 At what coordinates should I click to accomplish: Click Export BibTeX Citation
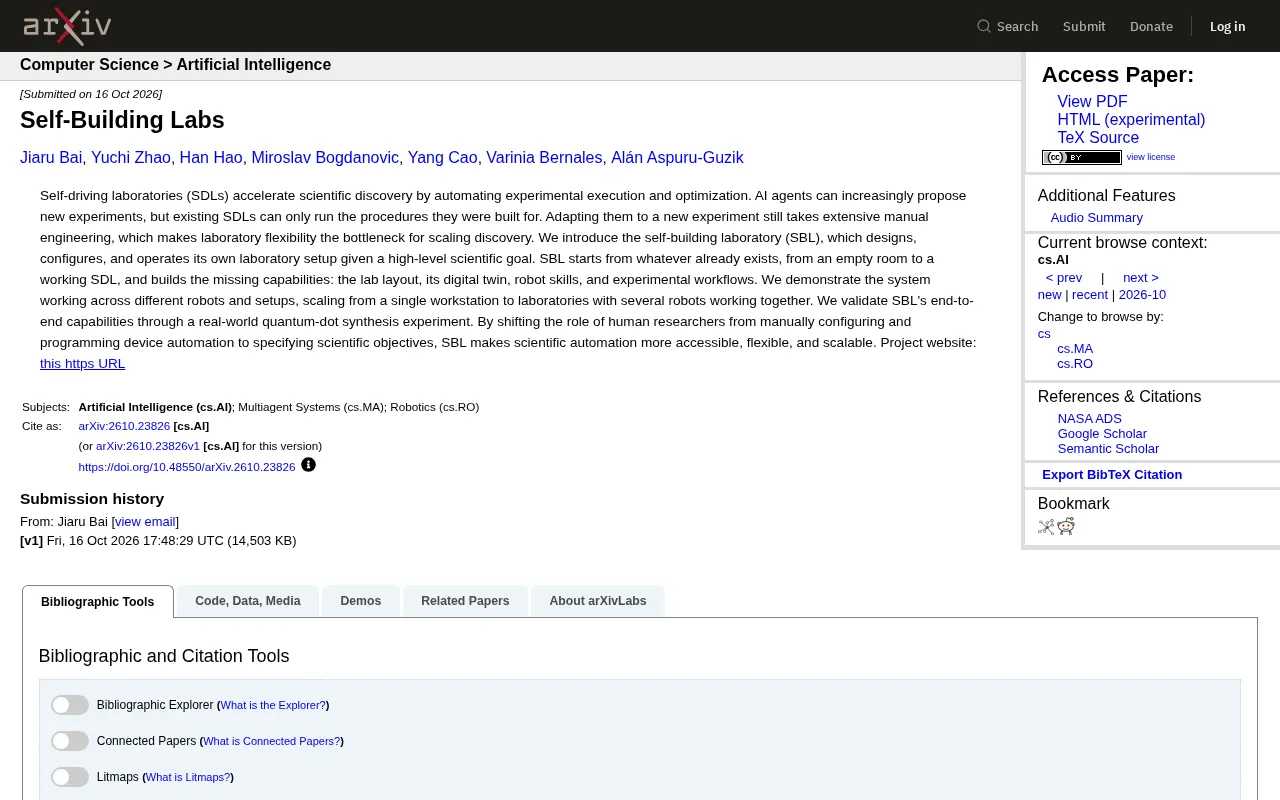click(x=1112, y=475)
